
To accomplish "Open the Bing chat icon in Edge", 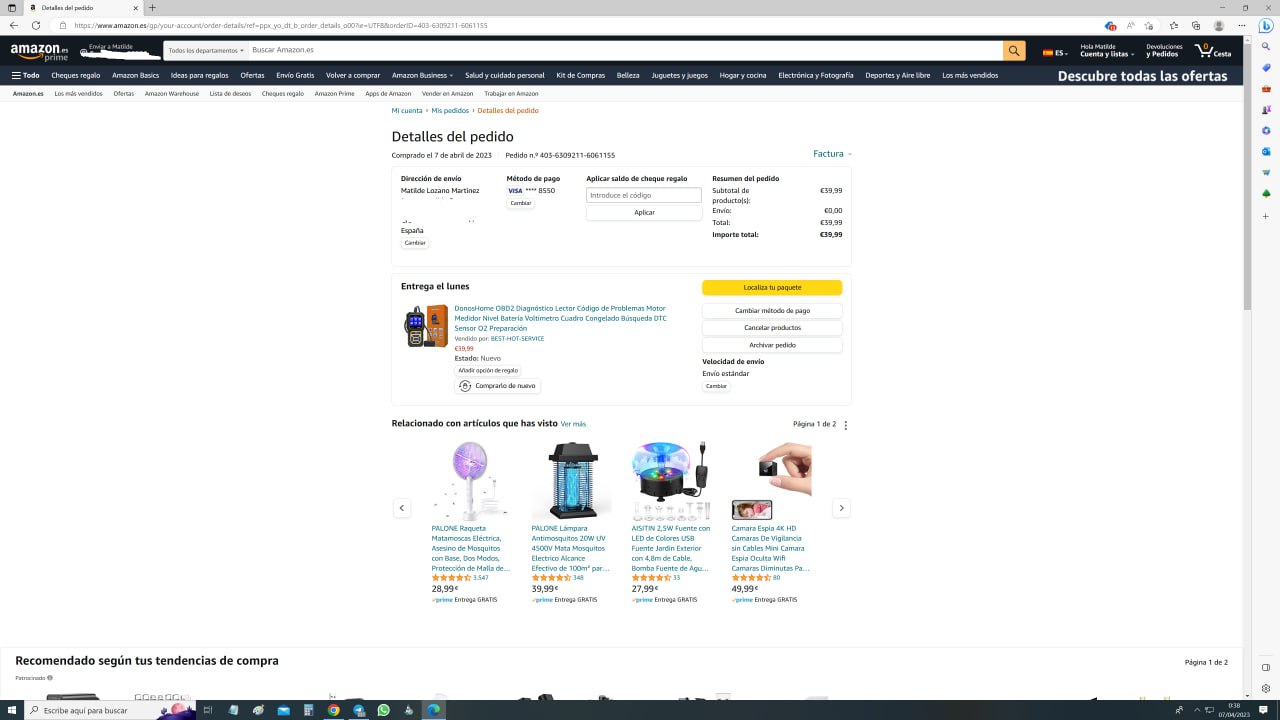I will (x=1266, y=26).
